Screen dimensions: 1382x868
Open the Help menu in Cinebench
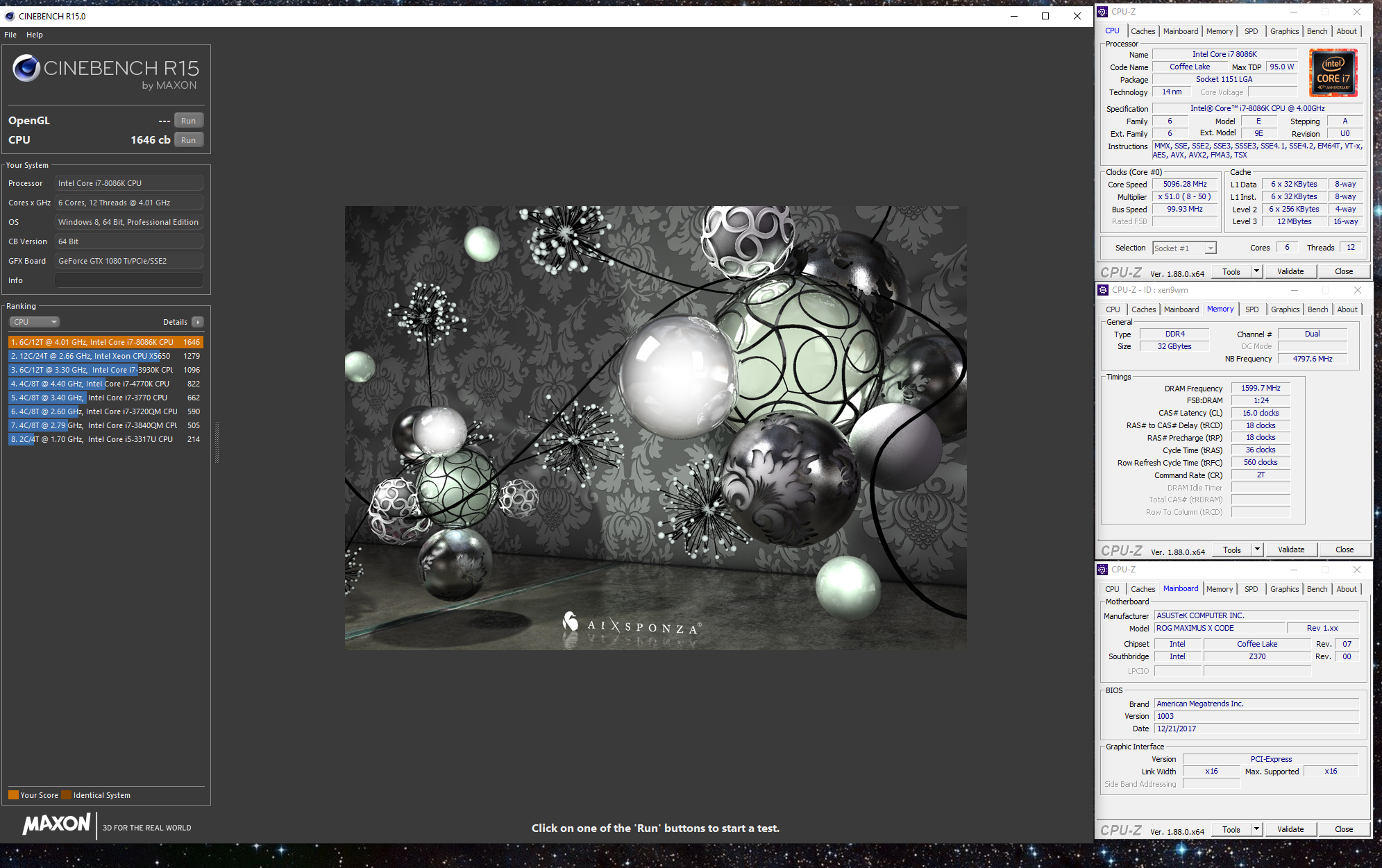pos(35,35)
